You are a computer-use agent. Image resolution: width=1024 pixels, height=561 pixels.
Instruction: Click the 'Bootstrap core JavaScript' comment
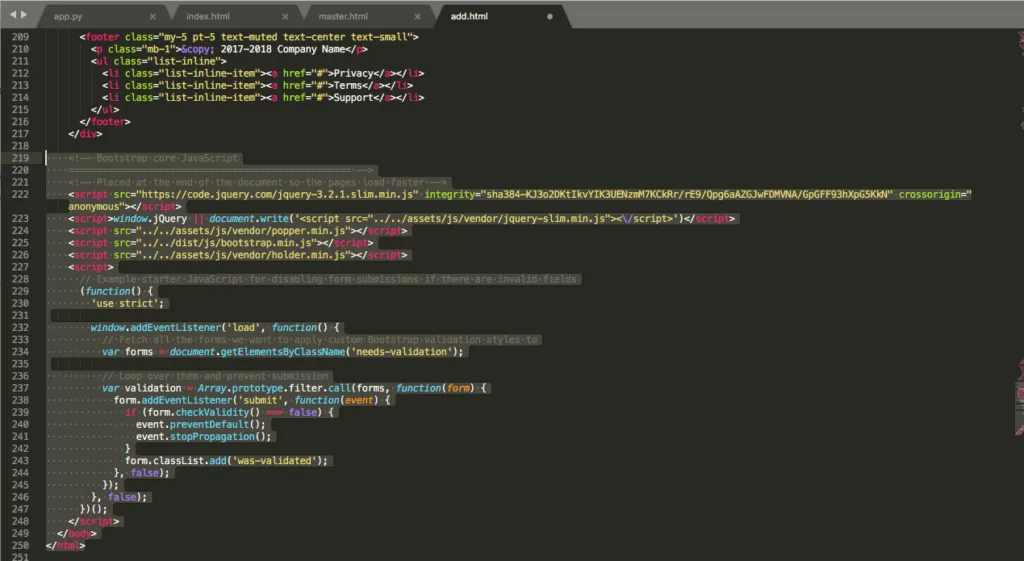pos(167,158)
